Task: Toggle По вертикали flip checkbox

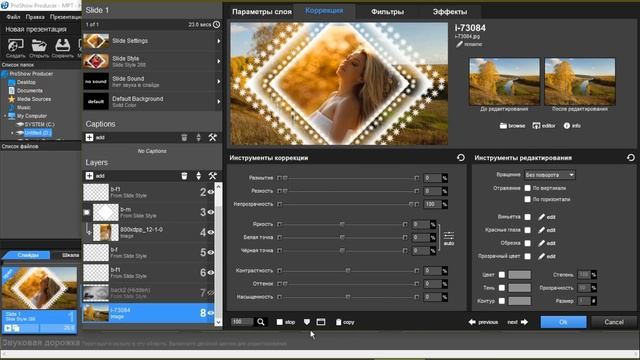Action: (527, 188)
